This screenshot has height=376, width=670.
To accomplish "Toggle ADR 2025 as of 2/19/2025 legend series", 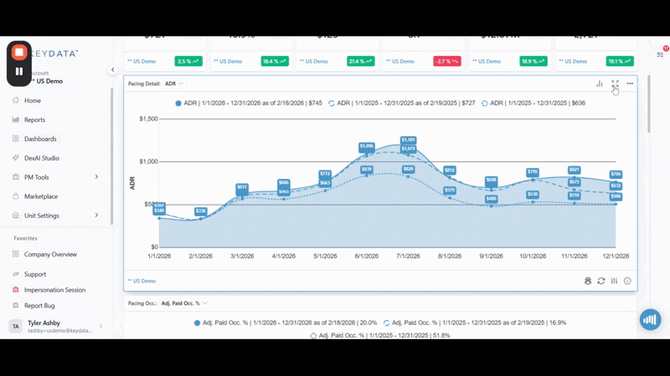I will click(x=402, y=103).
